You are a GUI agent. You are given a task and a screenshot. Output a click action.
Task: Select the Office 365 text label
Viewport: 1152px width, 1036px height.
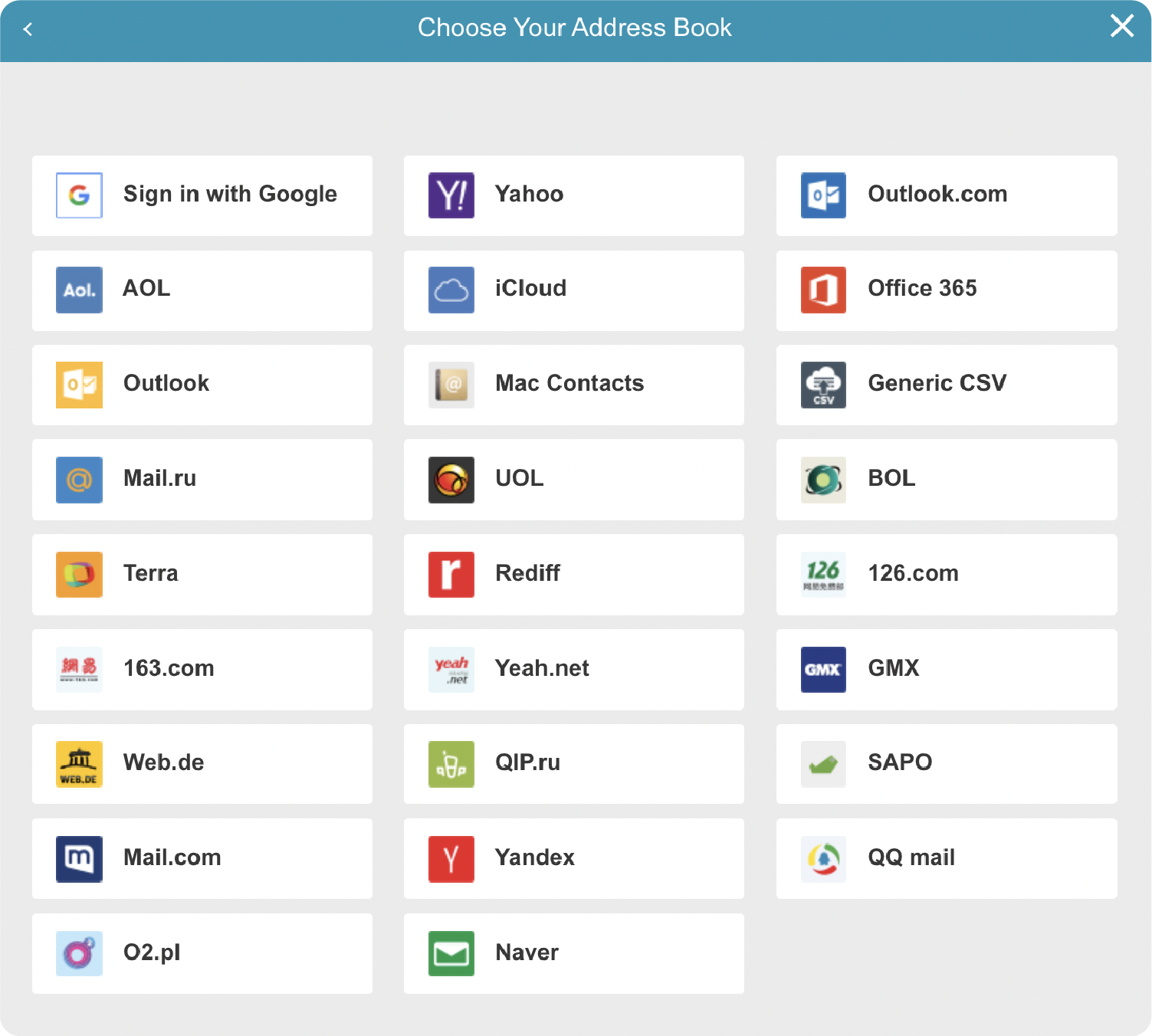tap(922, 288)
